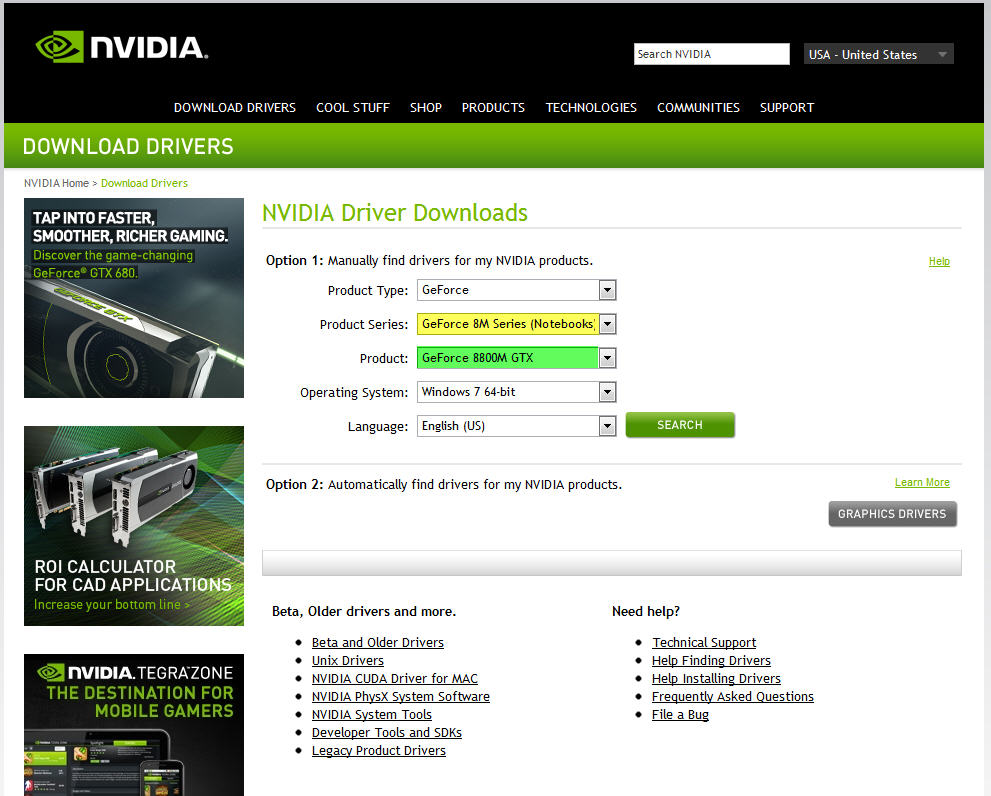
Task: Expand the Language dropdown
Action: [516, 426]
